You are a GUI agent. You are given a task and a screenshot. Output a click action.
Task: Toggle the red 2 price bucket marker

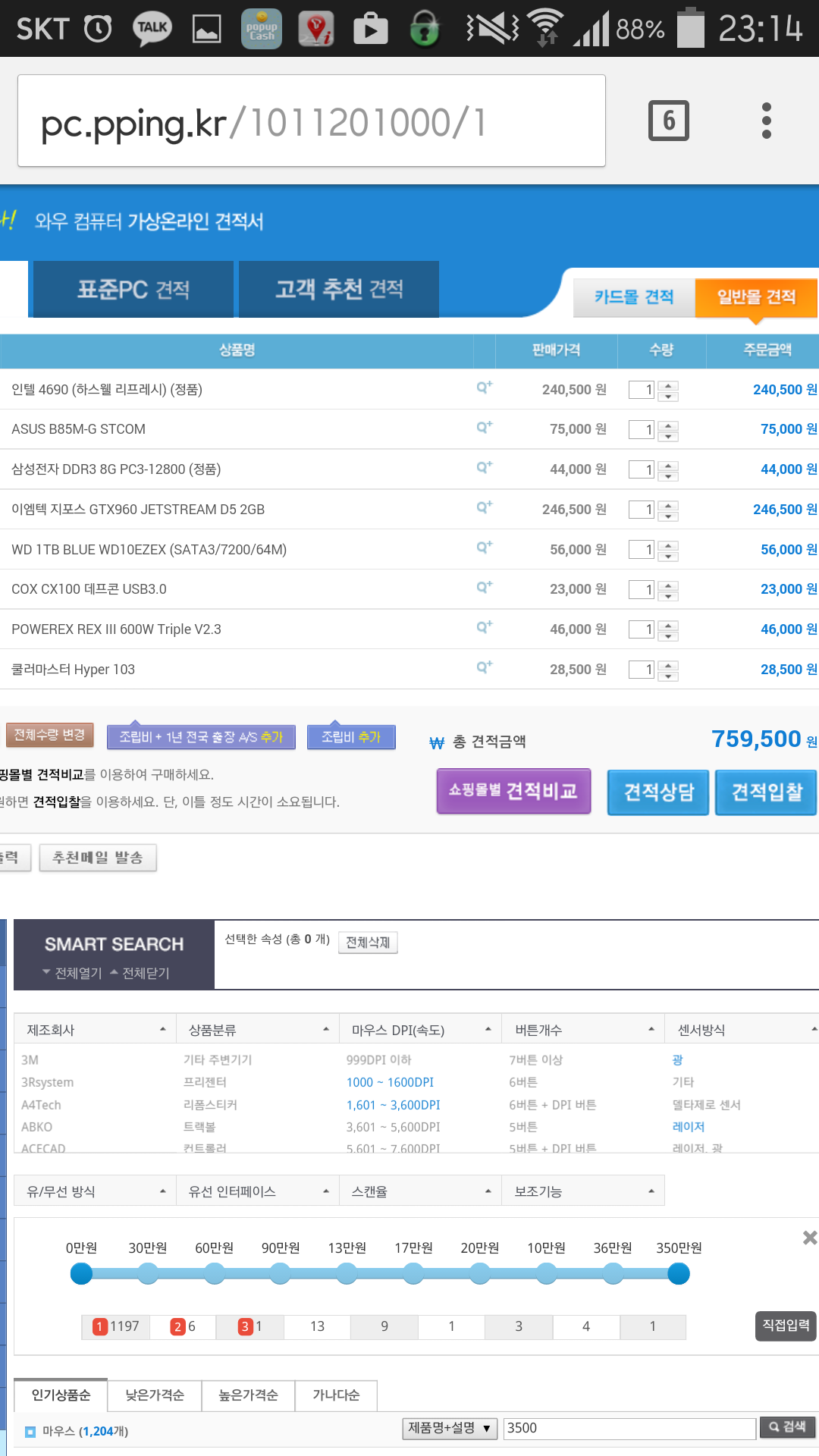pyautogui.click(x=177, y=1326)
